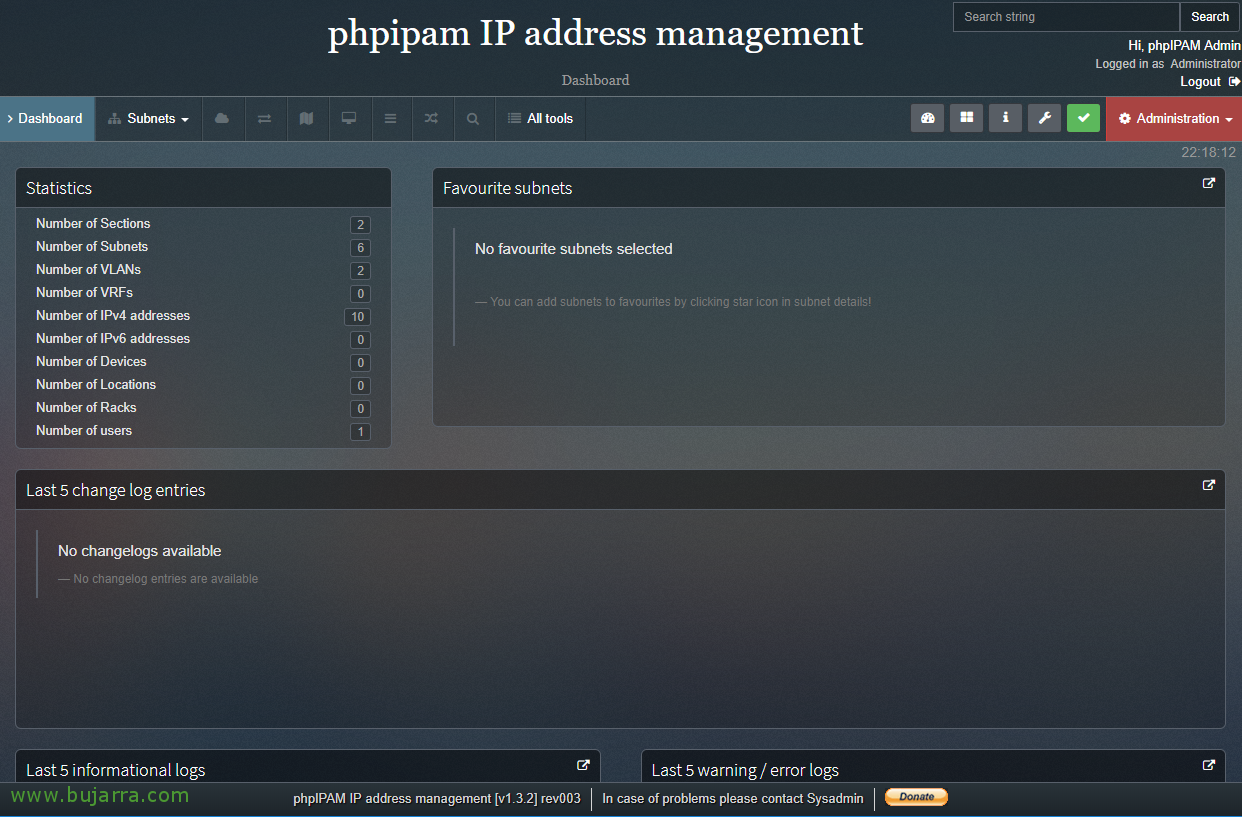Click the Last 5 informational logs title
Image resolution: width=1242 pixels, height=817 pixels.
pyautogui.click(x=115, y=770)
